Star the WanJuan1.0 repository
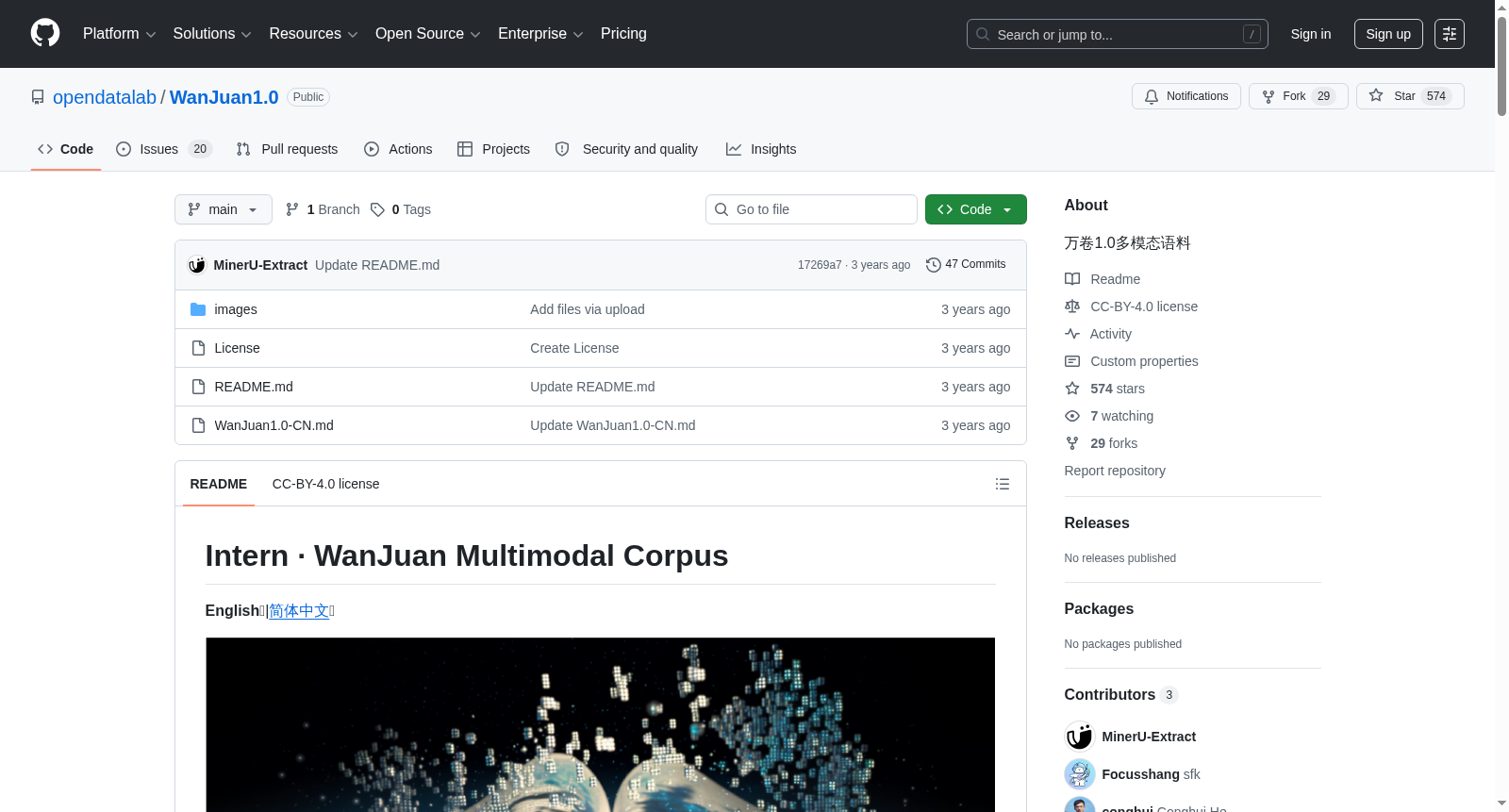Screen dimensions: 1509x812 pos(1409,96)
